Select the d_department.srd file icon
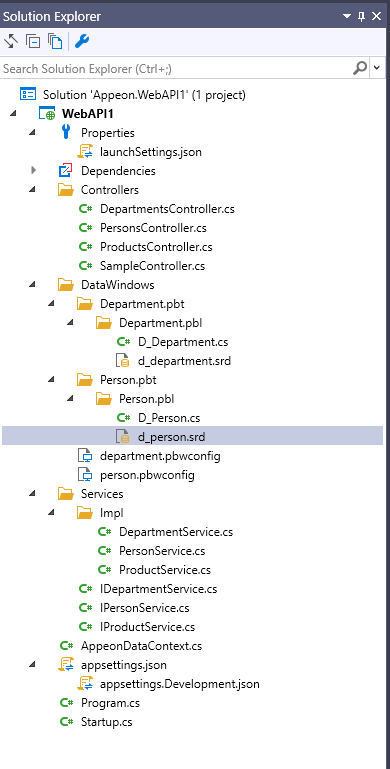Screen dimensions: 390x769 pyautogui.click(x=123, y=361)
